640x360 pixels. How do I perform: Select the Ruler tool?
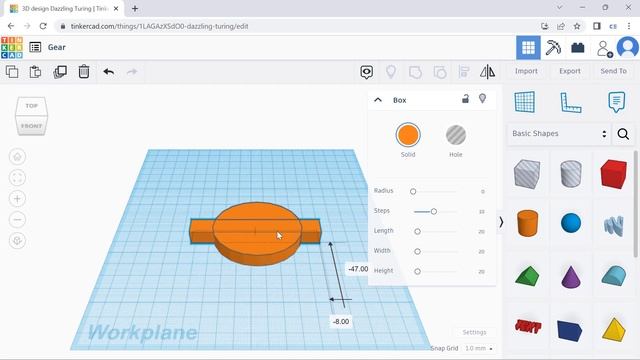(x=571, y=102)
